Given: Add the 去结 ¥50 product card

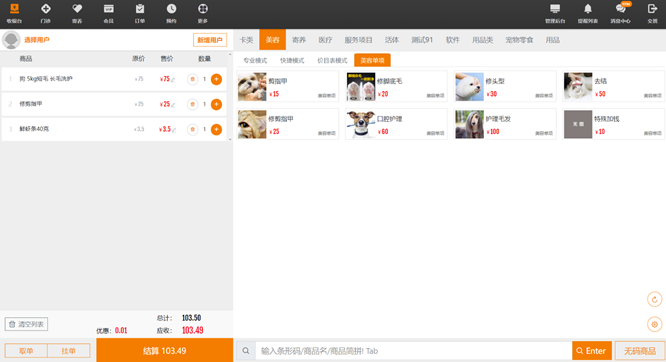Looking at the screenshot, I should pyautogui.click(x=613, y=87).
